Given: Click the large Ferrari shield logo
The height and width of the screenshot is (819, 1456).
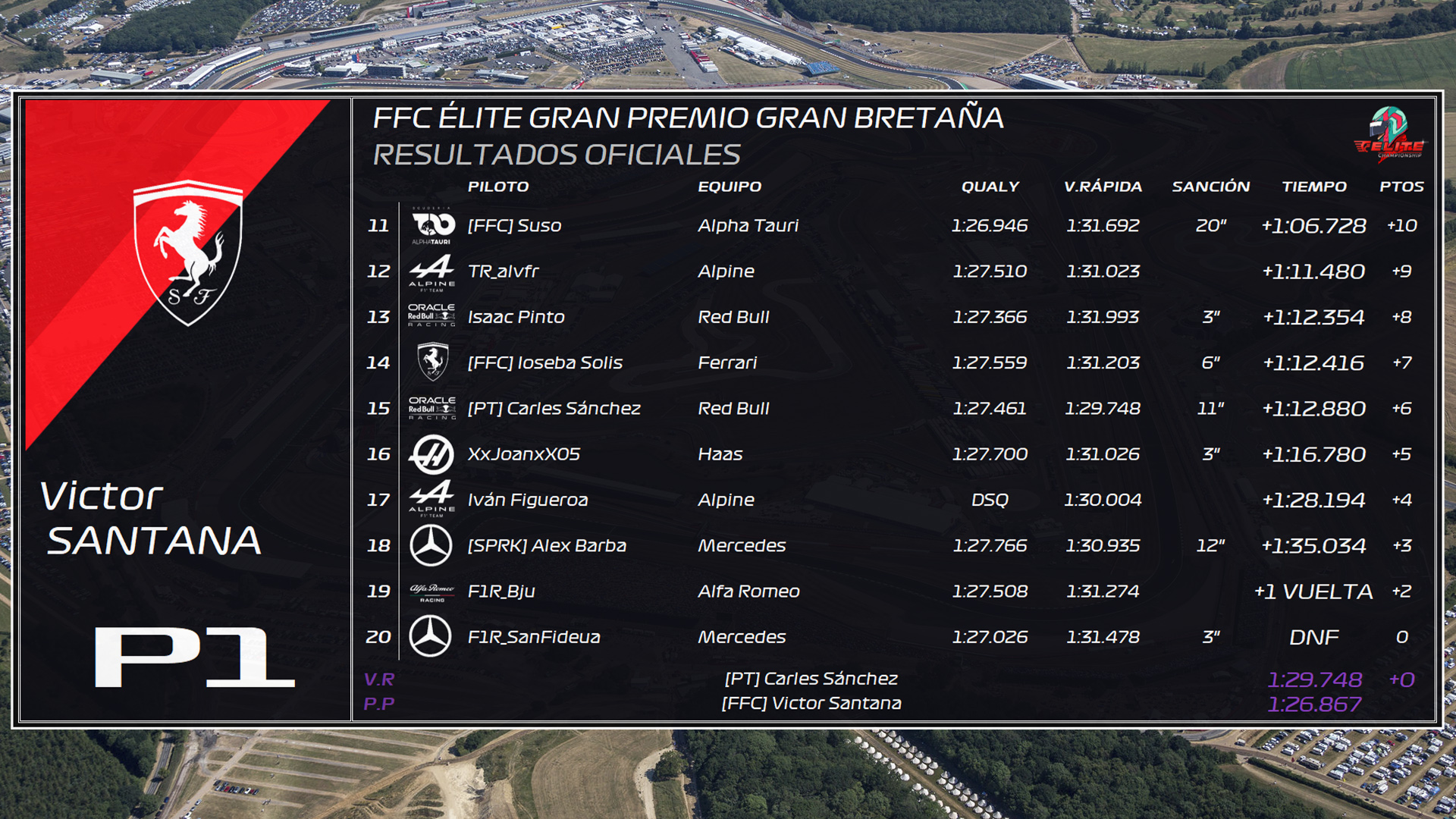Looking at the screenshot, I should (x=187, y=253).
